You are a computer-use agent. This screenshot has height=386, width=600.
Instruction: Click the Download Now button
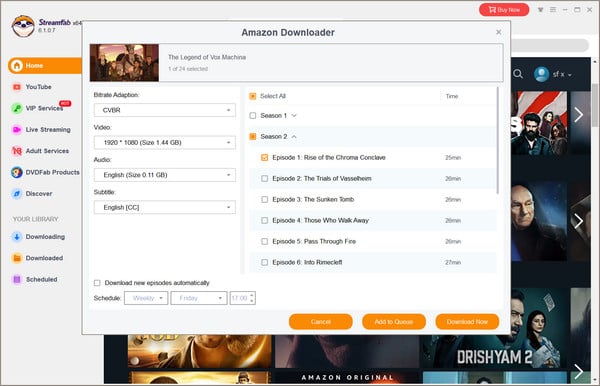pos(467,322)
